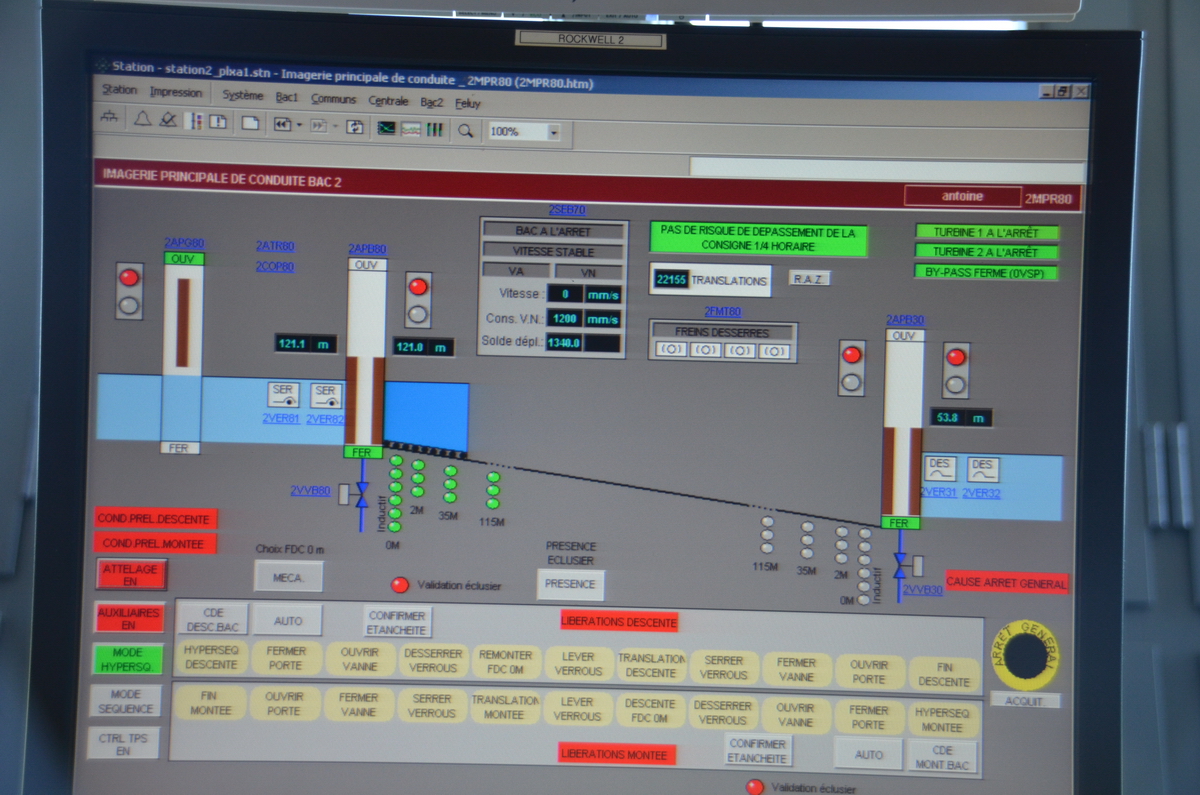Open the Système menu
Image resolution: width=1200 pixels, height=795 pixels.
pos(243,96)
